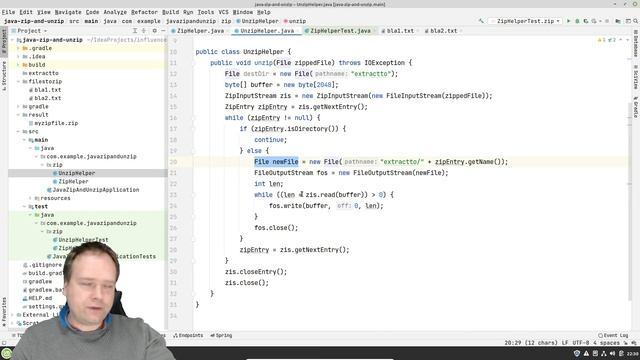The image size is (640, 360).
Task: Click the LF line separator status widget
Action: [565, 343]
